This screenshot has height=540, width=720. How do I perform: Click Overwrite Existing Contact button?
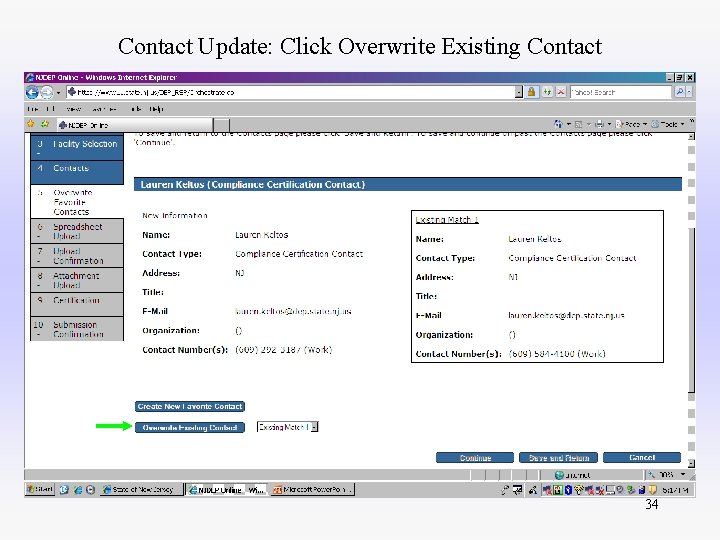click(190, 428)
